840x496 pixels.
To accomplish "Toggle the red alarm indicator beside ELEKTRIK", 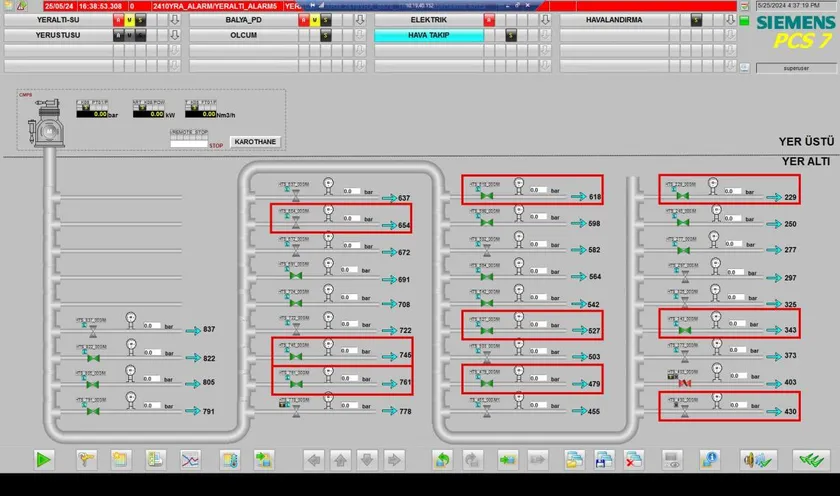I will pyautogui.click(x=488, y=20).
